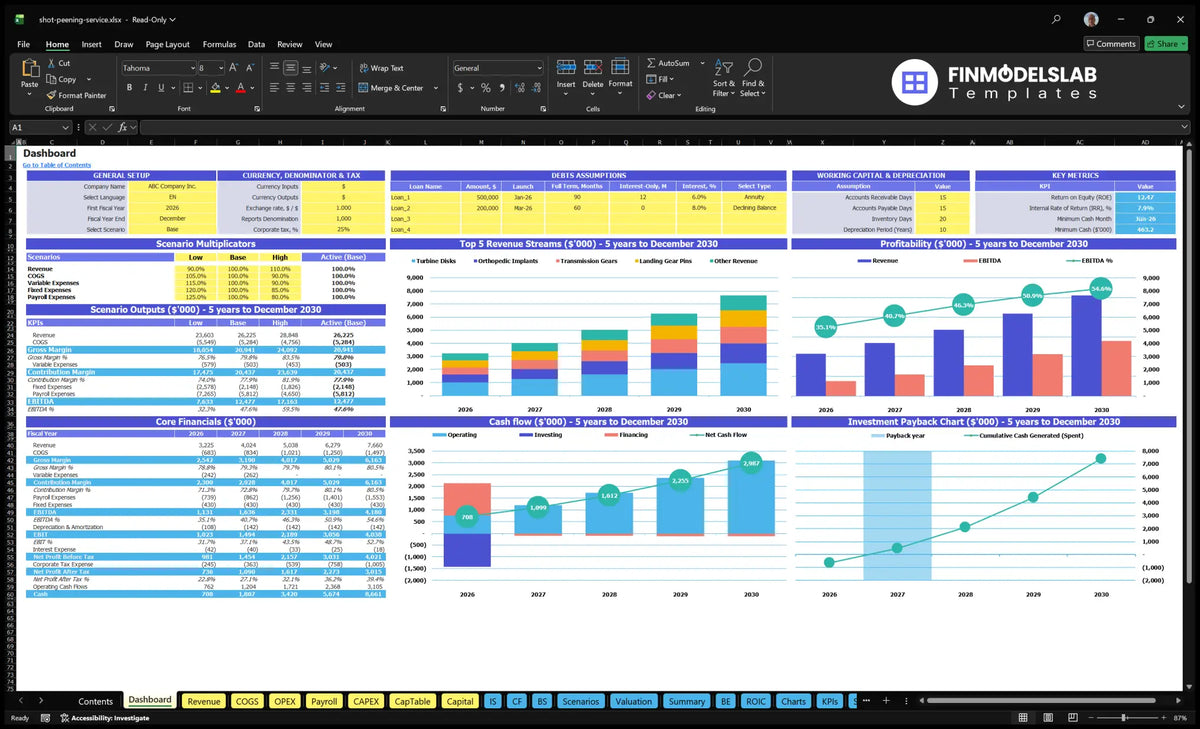Click the Format Painter brush
The height and width of the screenshot is (729, 1200).
point(51,95)
